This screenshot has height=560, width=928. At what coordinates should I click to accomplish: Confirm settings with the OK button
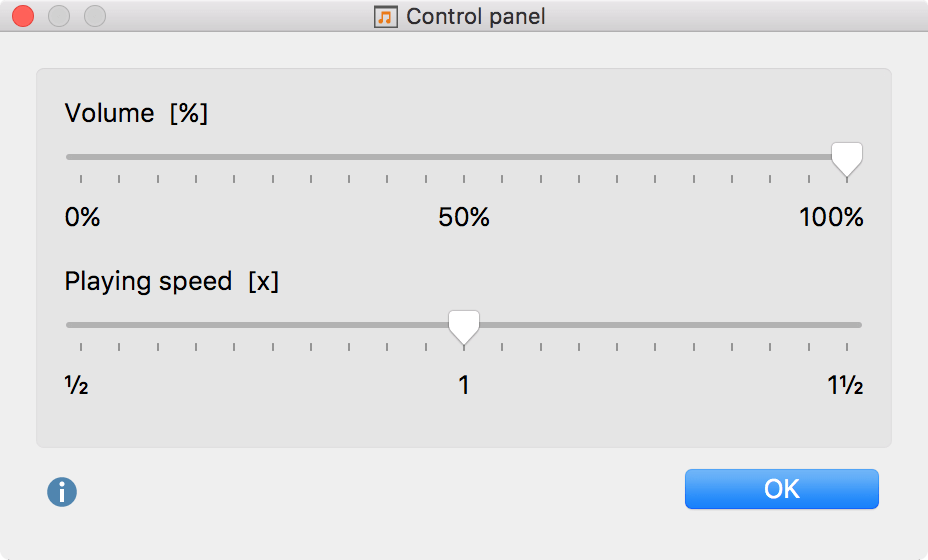(781, 489)
